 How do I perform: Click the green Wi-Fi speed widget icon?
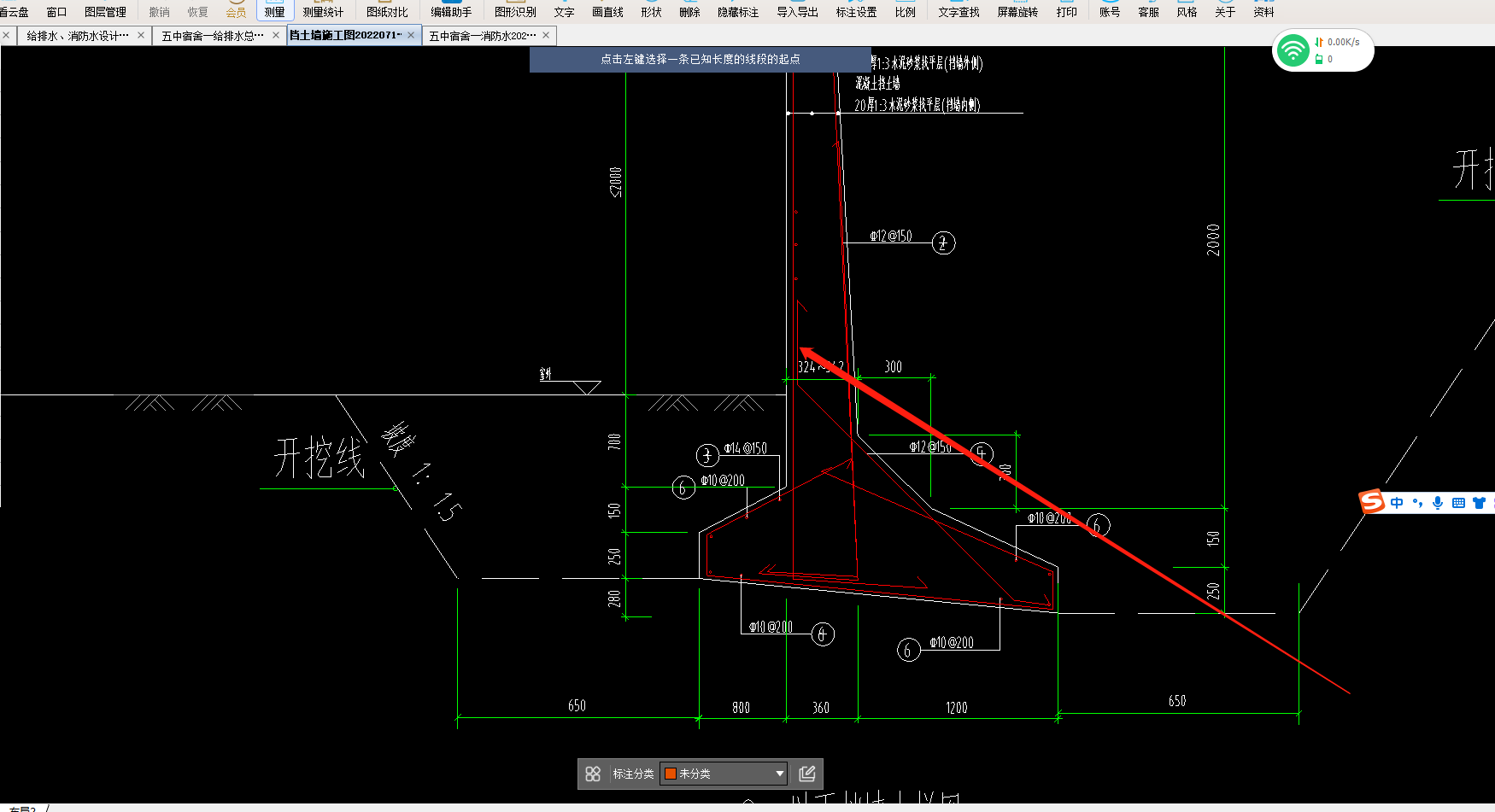[1293, 50]
